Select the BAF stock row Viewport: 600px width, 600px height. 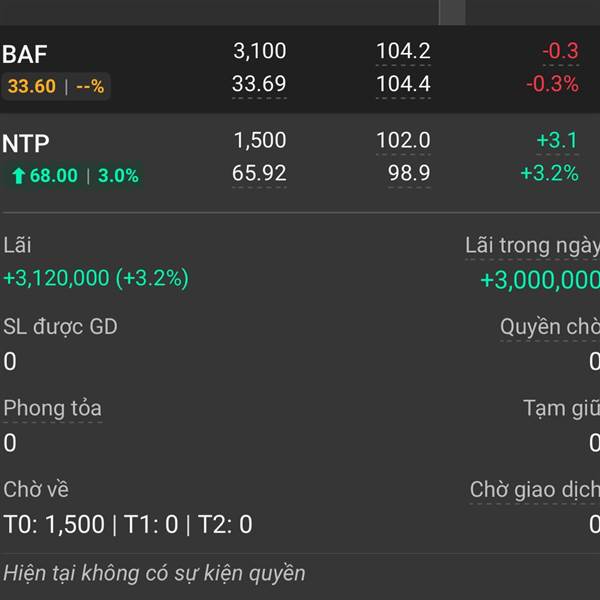point(300,69)
